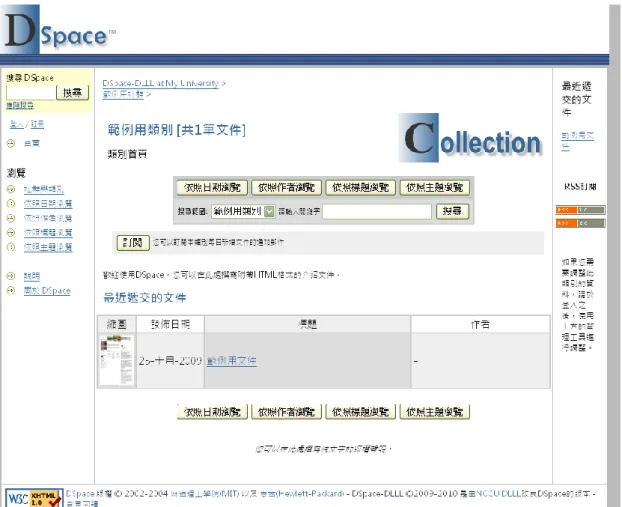Click top 依照日期瀏覽 browse button
622x507 pixels.
click(x=212, y=187)
